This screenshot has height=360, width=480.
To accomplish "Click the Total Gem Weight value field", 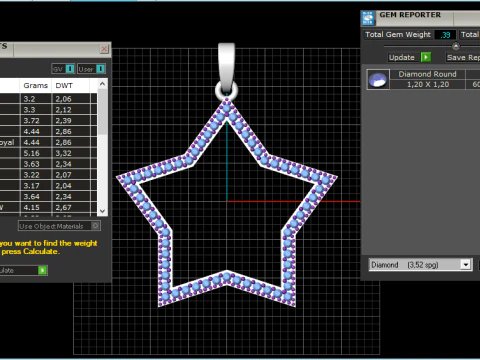I will tap(445, 35).
